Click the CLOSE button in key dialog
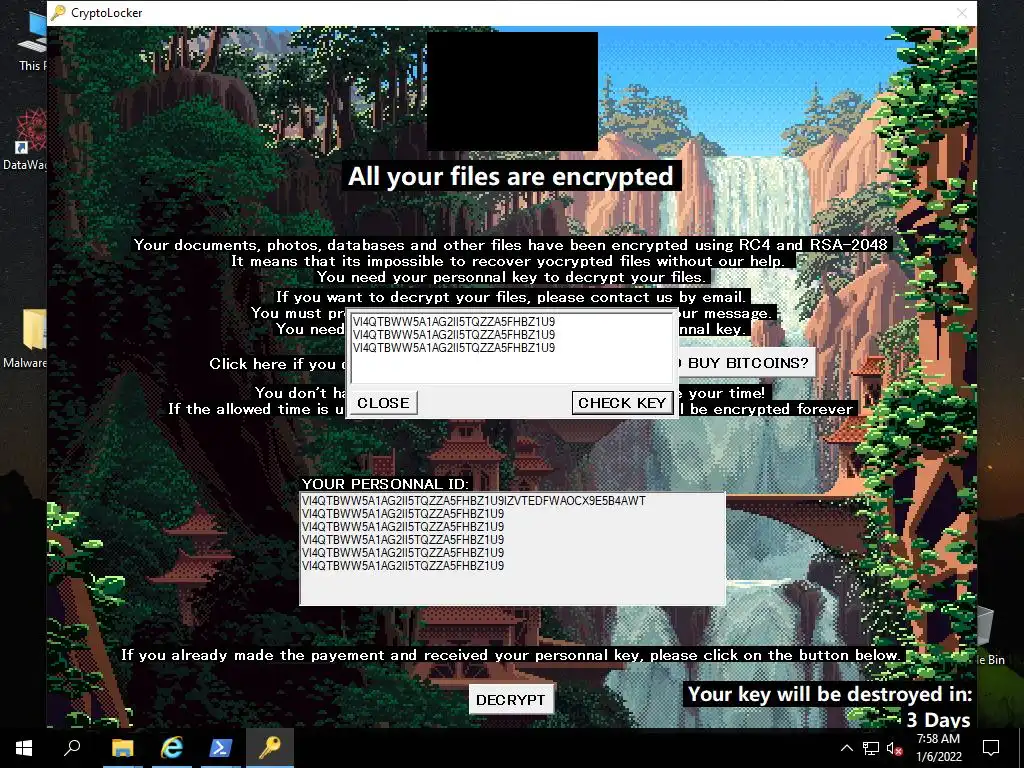The height and width of the screenshot is (768, 1024). 383,403
